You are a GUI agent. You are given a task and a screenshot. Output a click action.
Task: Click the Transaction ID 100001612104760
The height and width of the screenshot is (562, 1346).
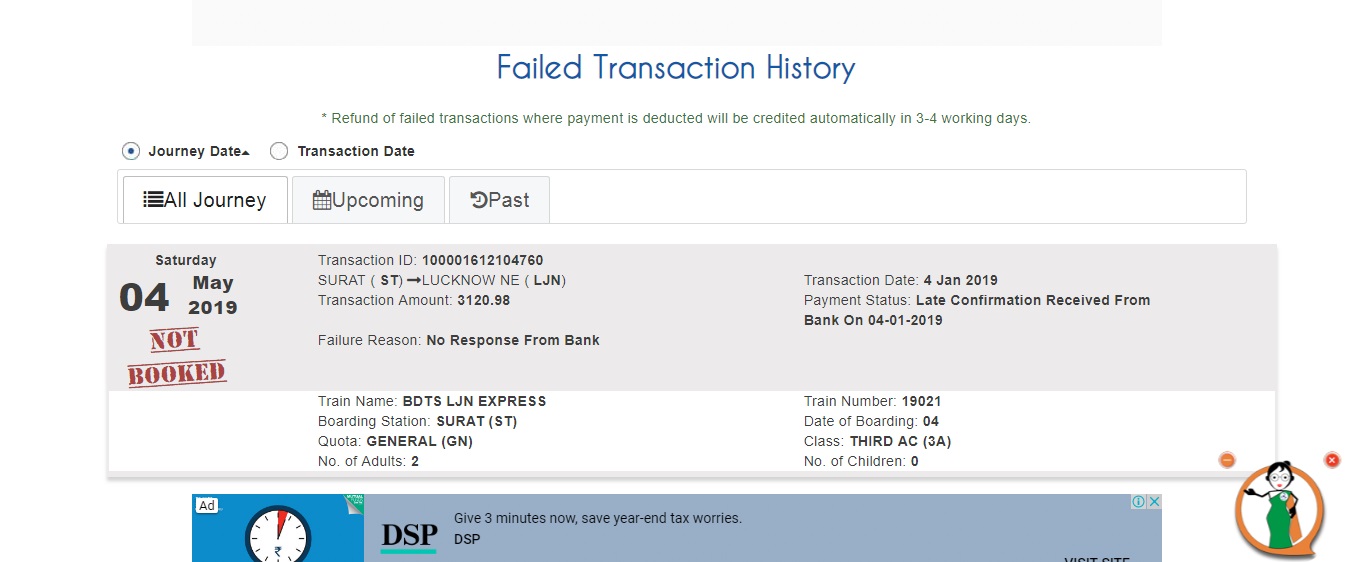(482, 260)
